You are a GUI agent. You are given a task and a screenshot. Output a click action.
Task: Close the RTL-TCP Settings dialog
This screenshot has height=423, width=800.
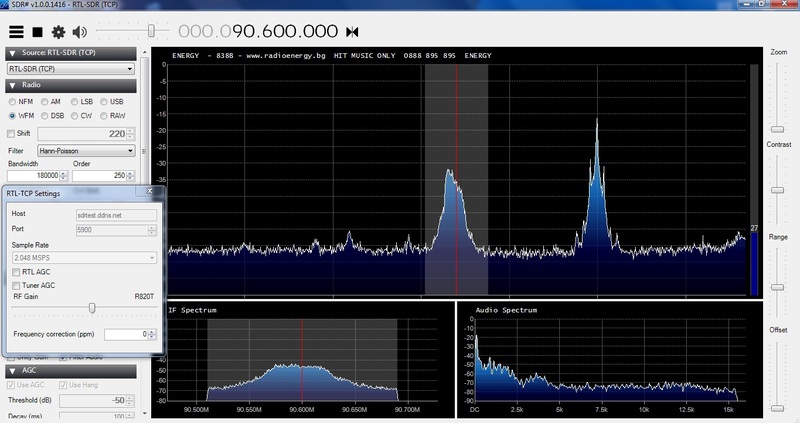tap(149, 190)
